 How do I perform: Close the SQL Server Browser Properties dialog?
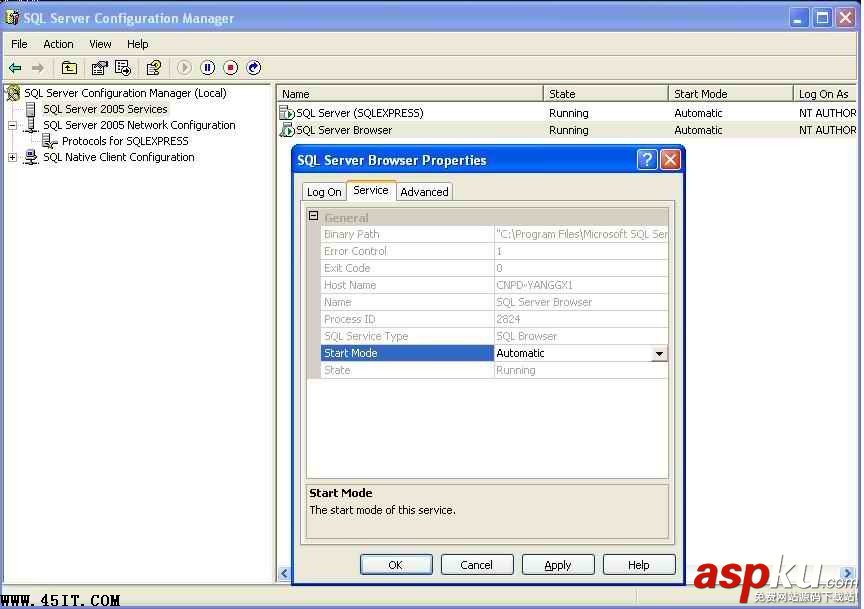point(670,160)
